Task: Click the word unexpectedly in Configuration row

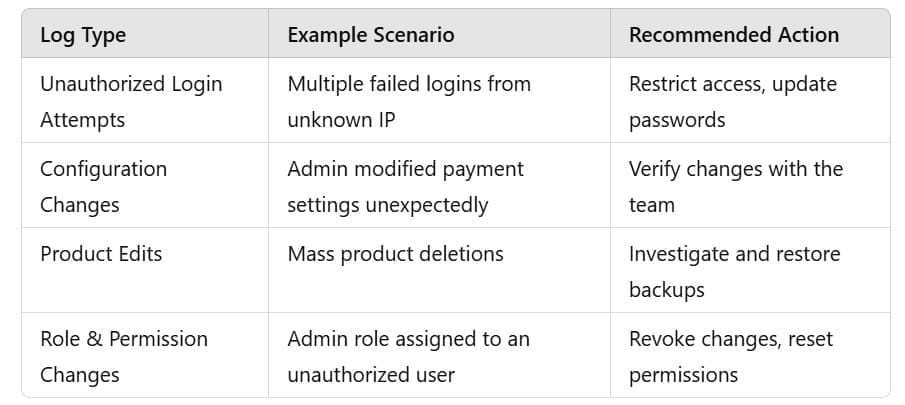Action: [427, 205]
